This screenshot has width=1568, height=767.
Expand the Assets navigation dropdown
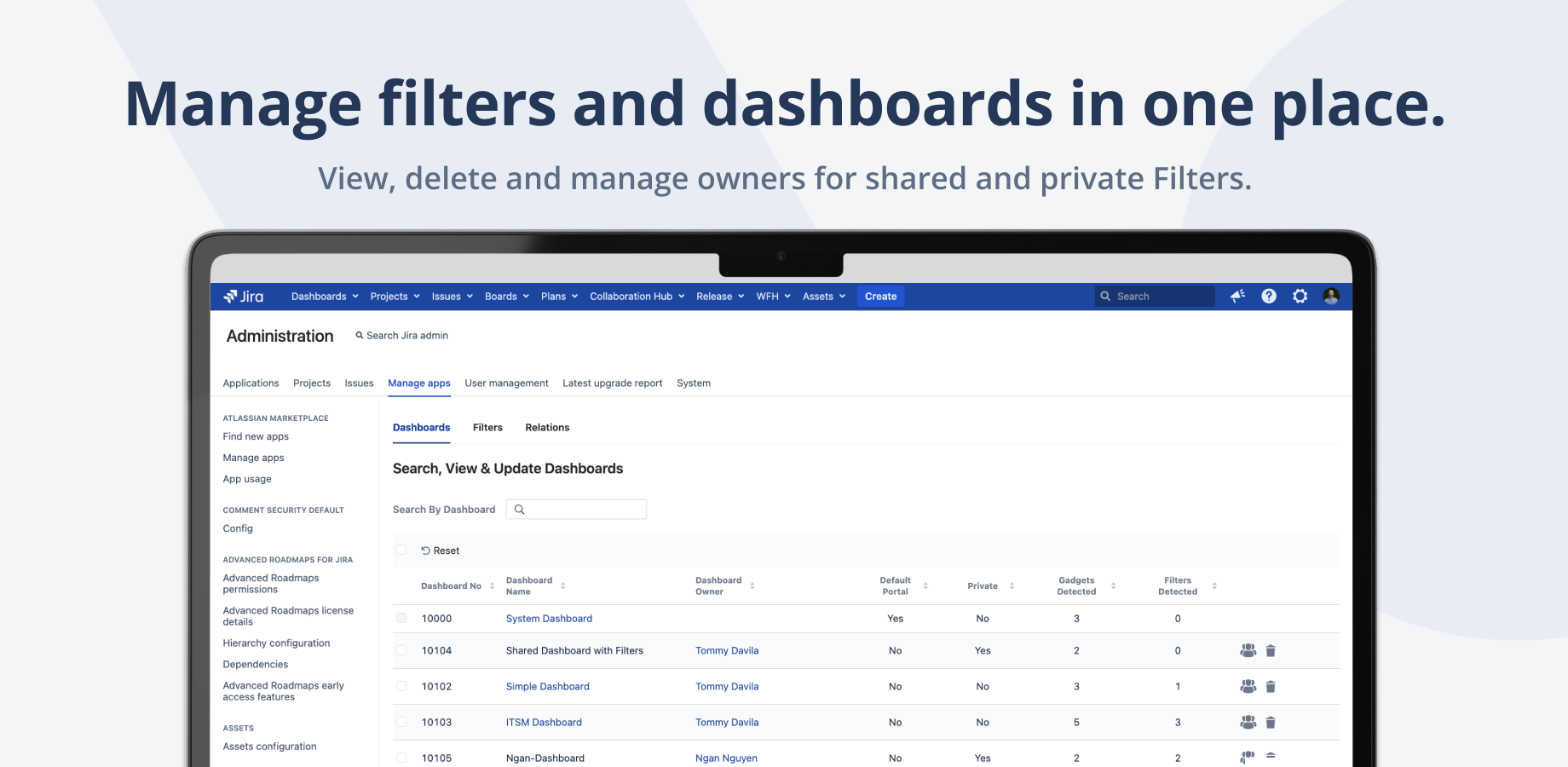[823, 297]
